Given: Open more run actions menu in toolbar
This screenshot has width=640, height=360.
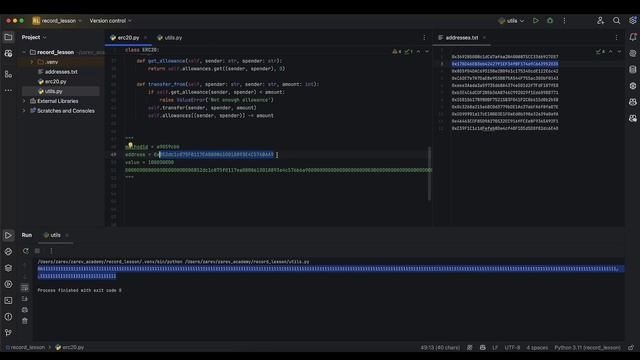Looking at the screenshot, I should coord(564,20).
